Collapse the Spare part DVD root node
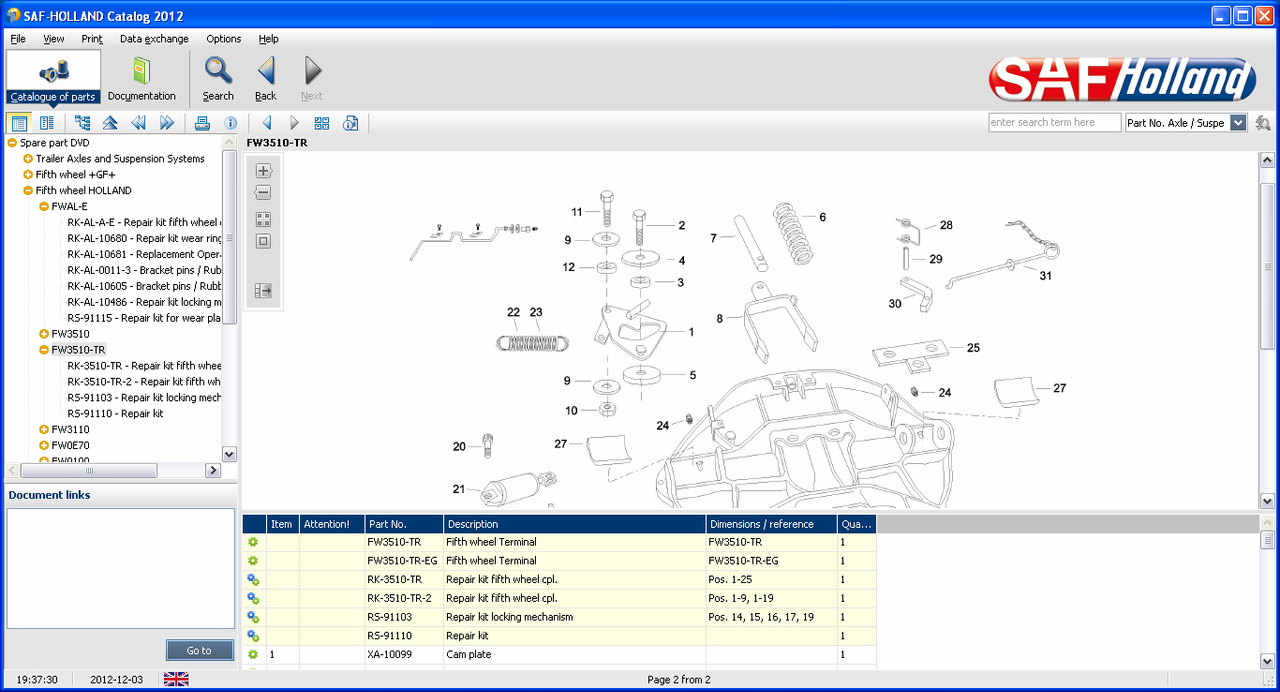 (x=12, y=143)
